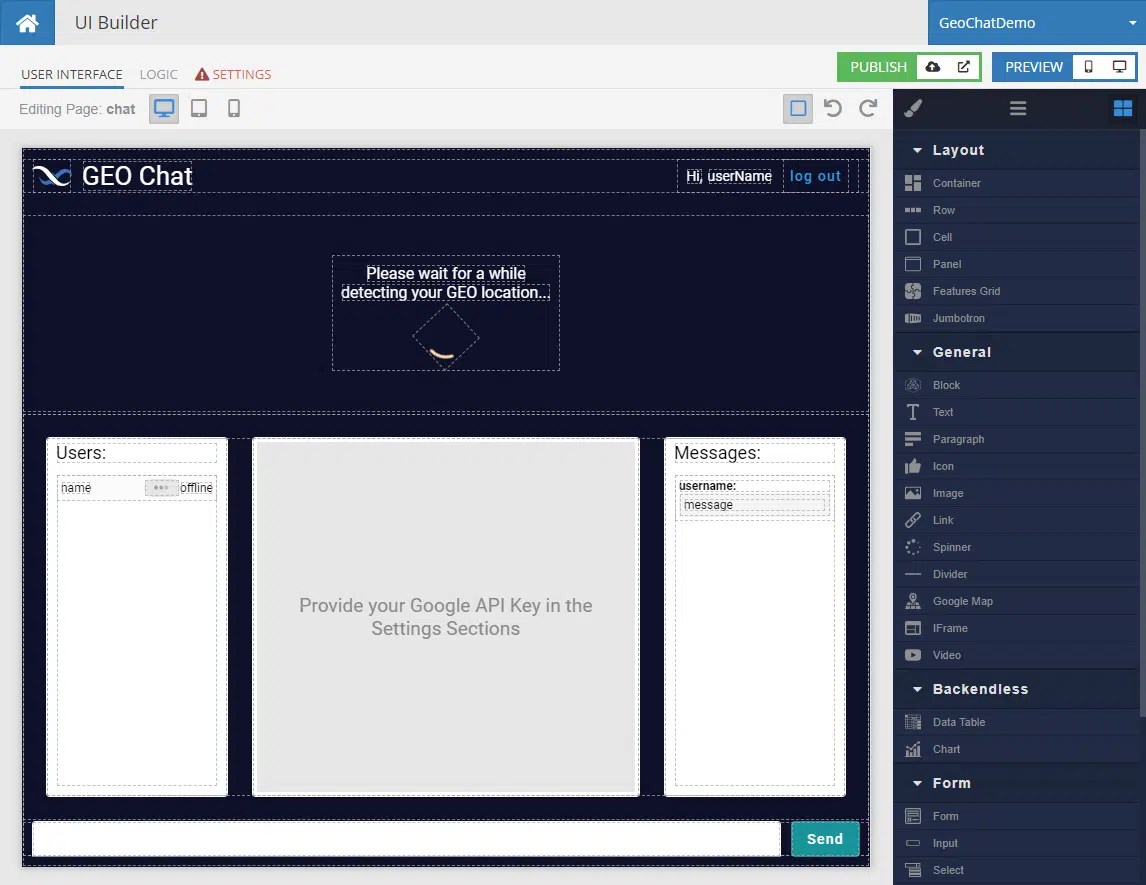Open the SETTINGS tab

240,74
